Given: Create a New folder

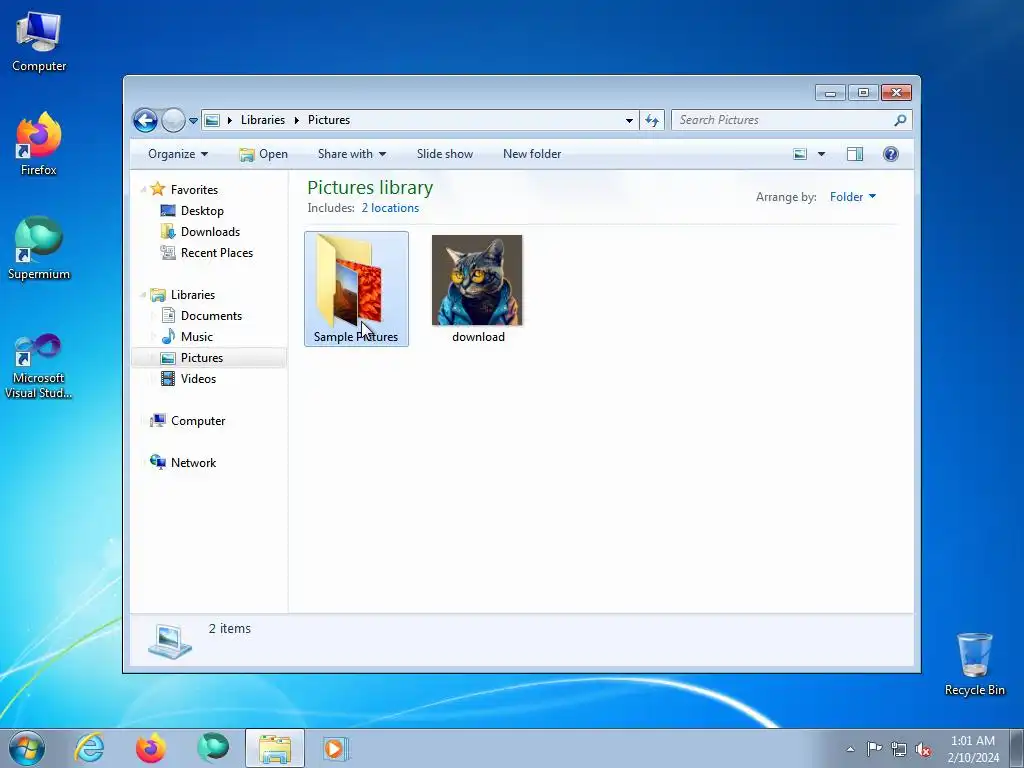Looking at the screenshot, I should [532, 154].
